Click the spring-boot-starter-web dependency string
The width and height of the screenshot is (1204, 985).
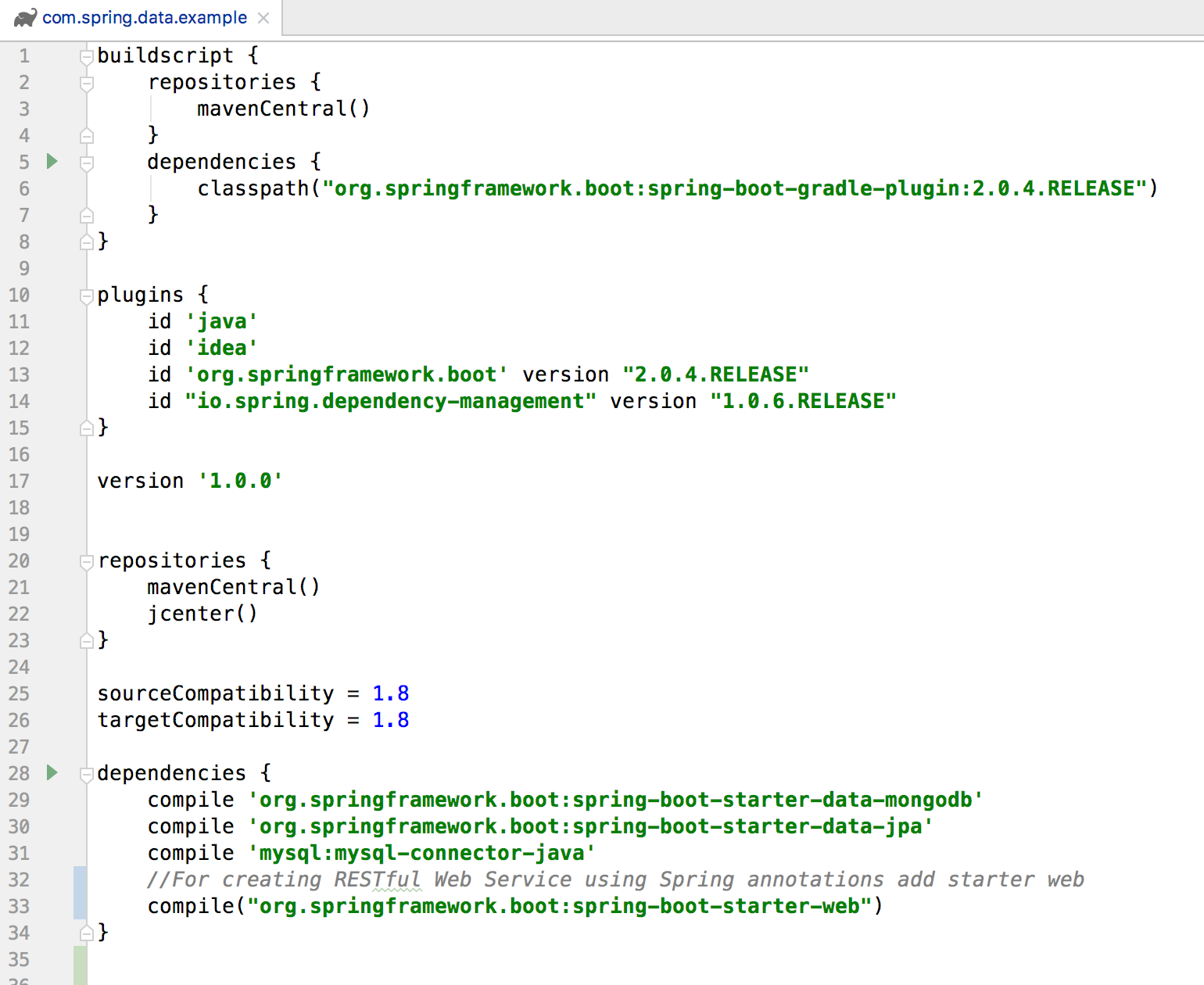560,906
